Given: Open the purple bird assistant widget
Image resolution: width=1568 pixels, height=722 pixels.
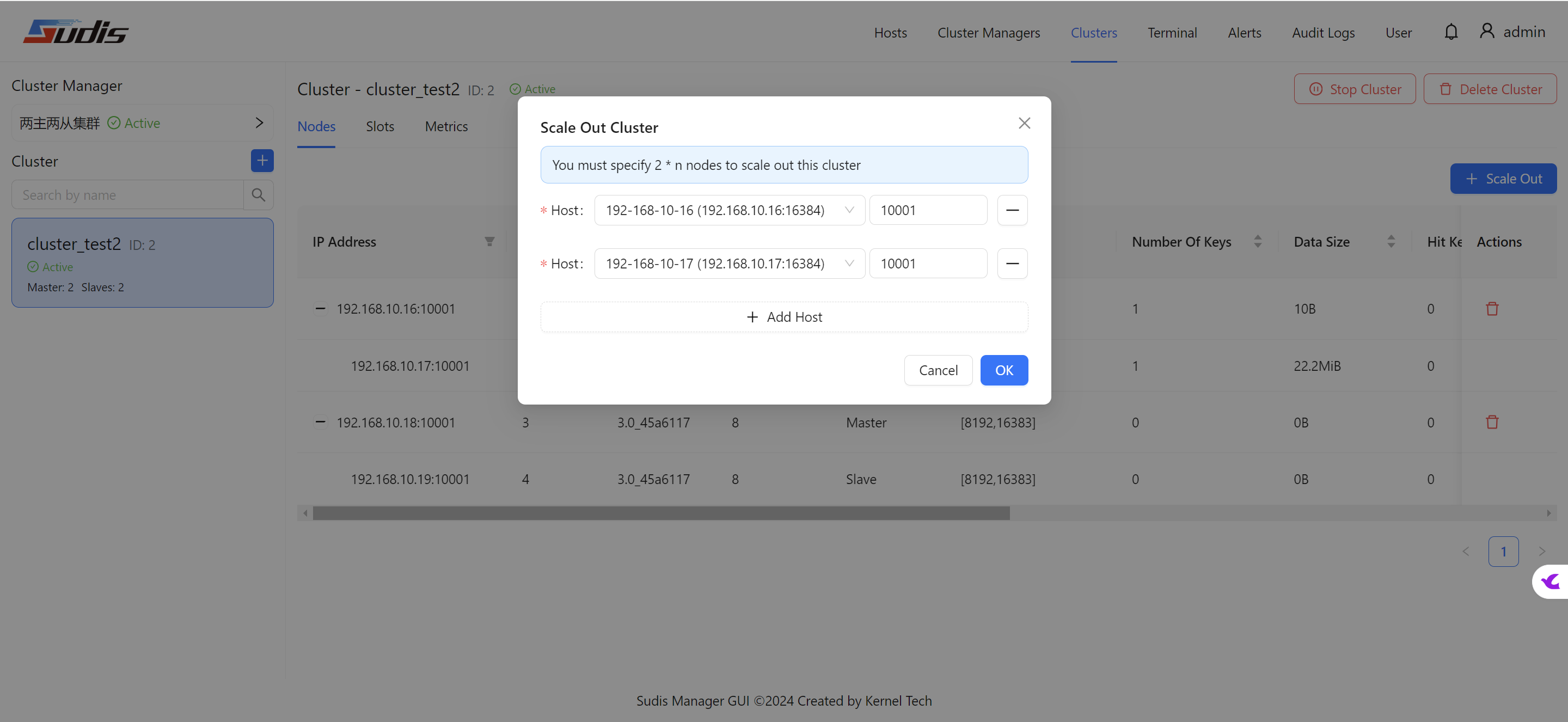Looking at the screenshot, I should pyautogui.click(x=1549, y=582).
